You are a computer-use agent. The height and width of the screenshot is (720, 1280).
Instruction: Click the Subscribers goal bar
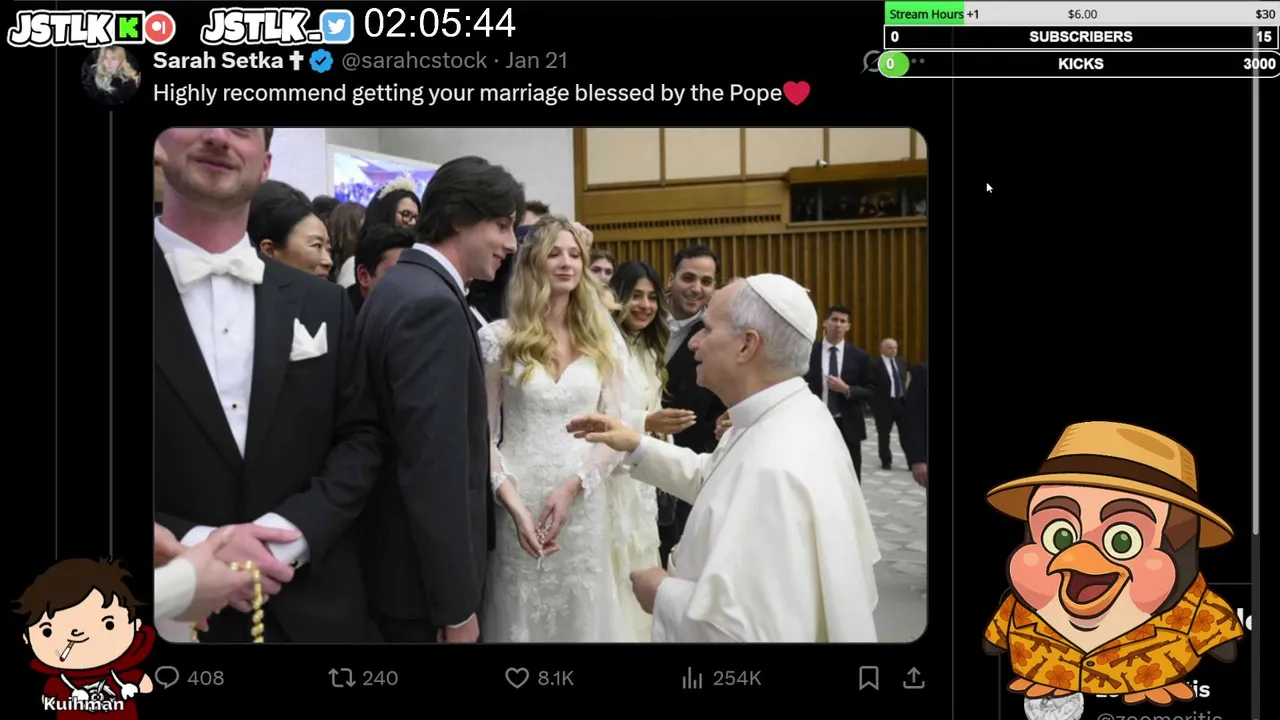(x=1080, y=37)
